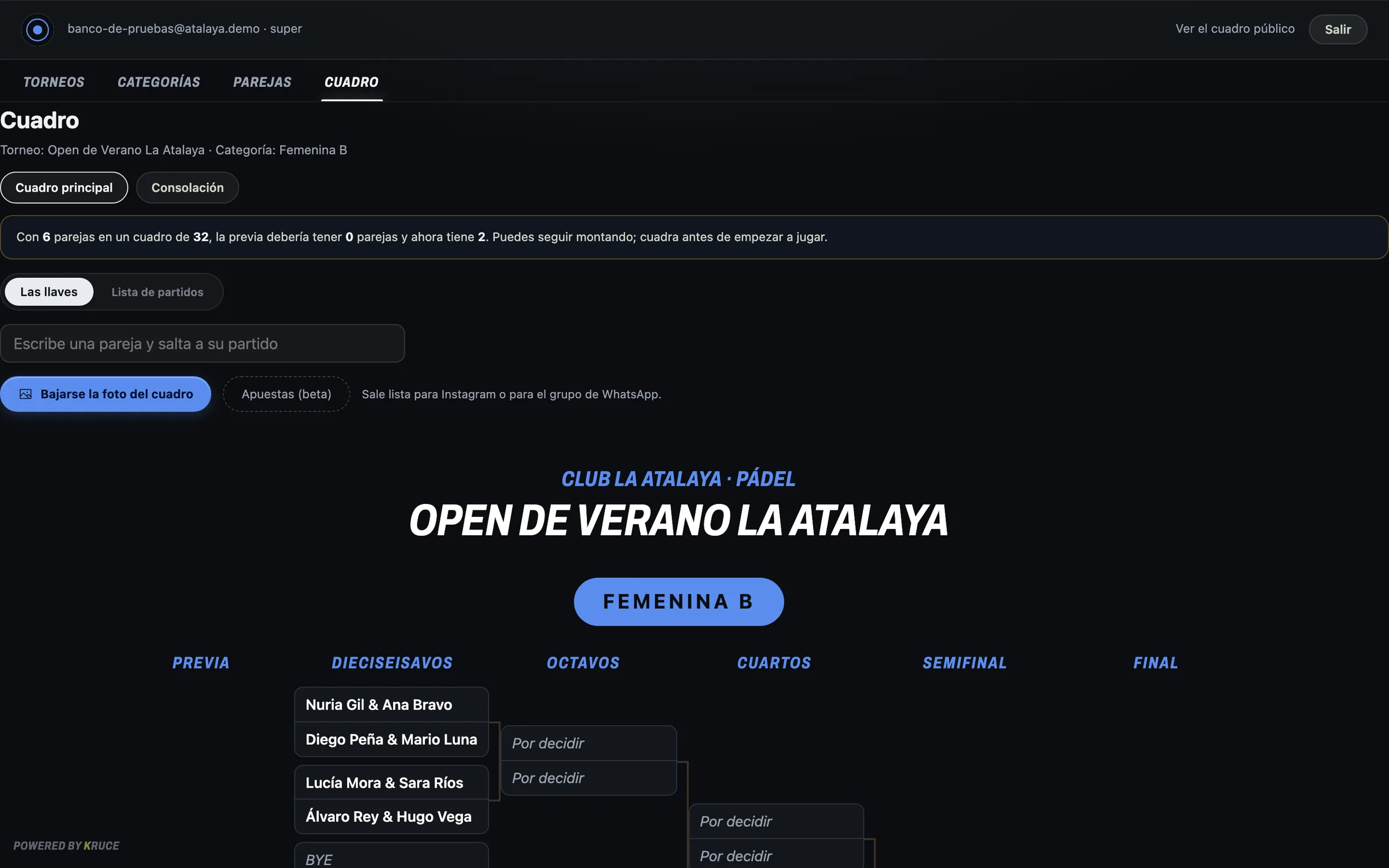Go to the Parejas tab

tap(262, 82)
